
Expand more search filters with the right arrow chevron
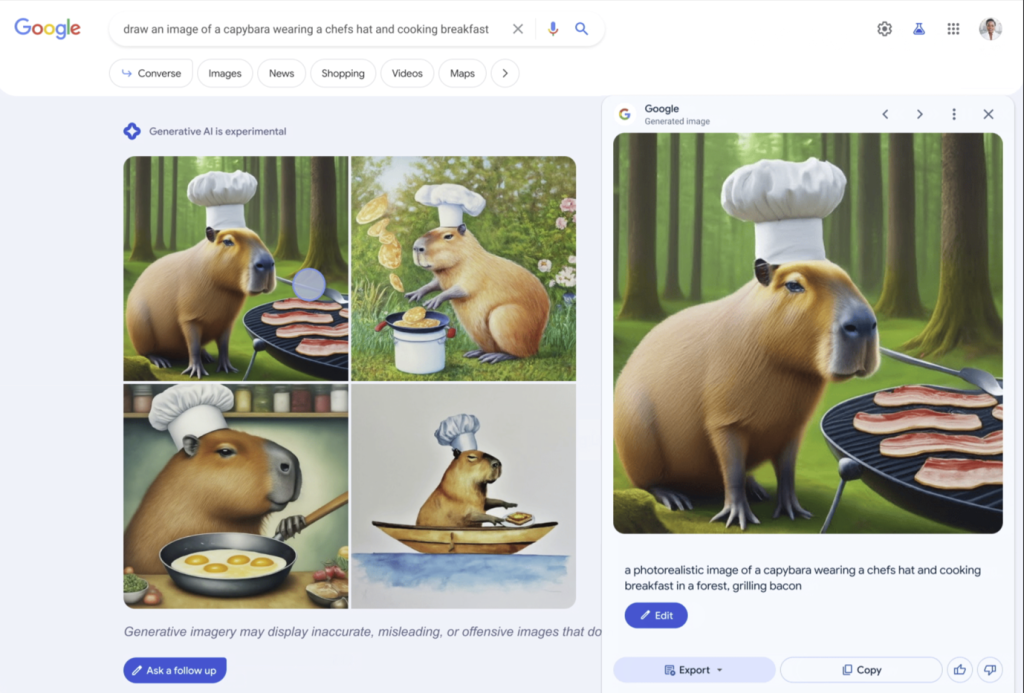point(505,73)
